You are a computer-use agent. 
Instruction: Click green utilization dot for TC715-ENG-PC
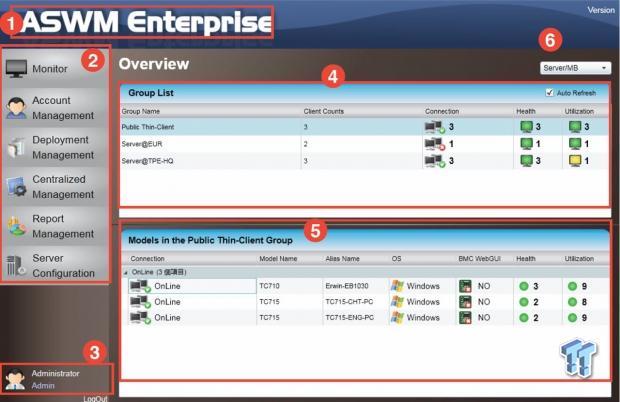572,317
